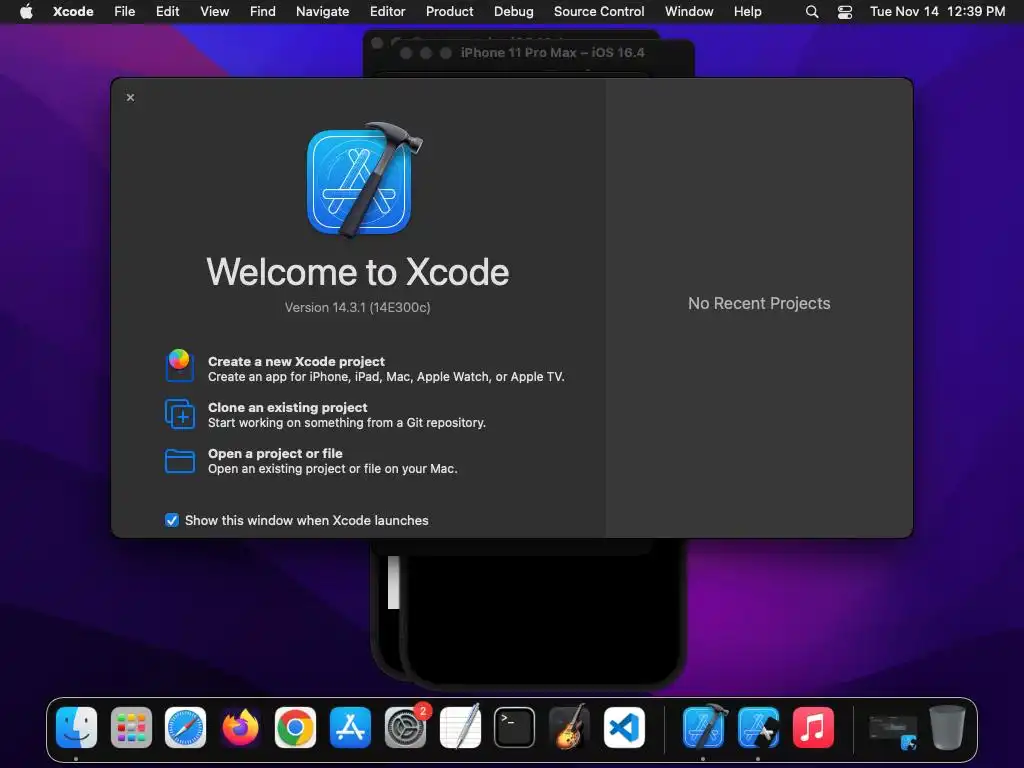The width and height of the screenshot is (1024, 768).
Task: Open the App Store from the dock
Action: [350, 728]
